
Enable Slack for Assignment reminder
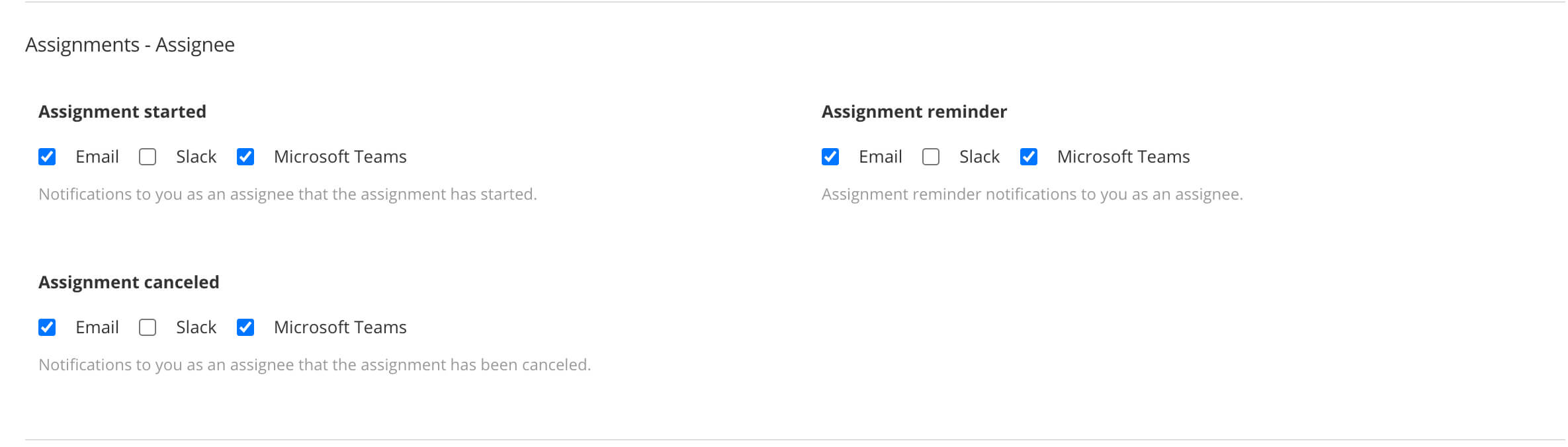(930, 157)
